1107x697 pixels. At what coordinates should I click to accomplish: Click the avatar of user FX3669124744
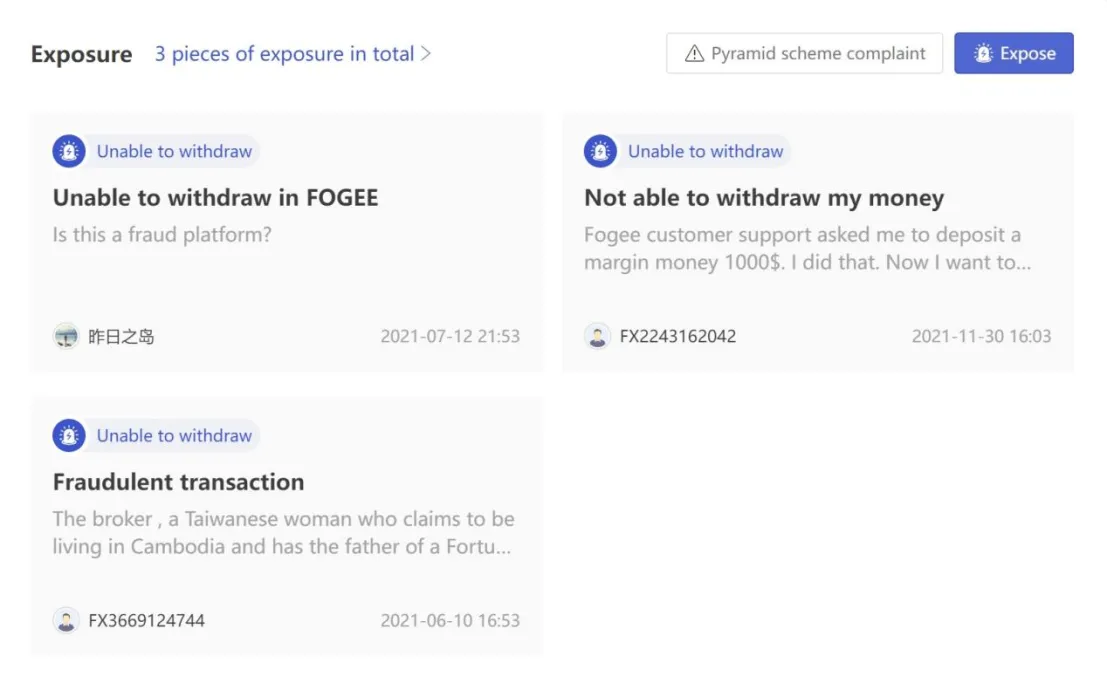[x=66, y=621]
